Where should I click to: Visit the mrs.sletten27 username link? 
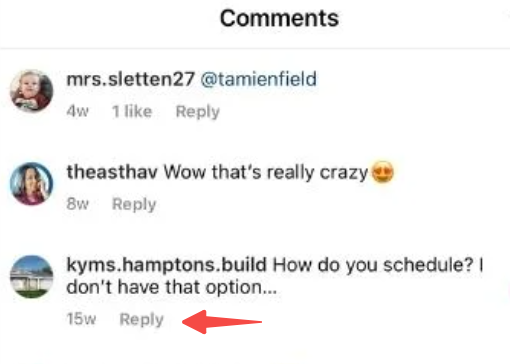click(x=130, y=79)
